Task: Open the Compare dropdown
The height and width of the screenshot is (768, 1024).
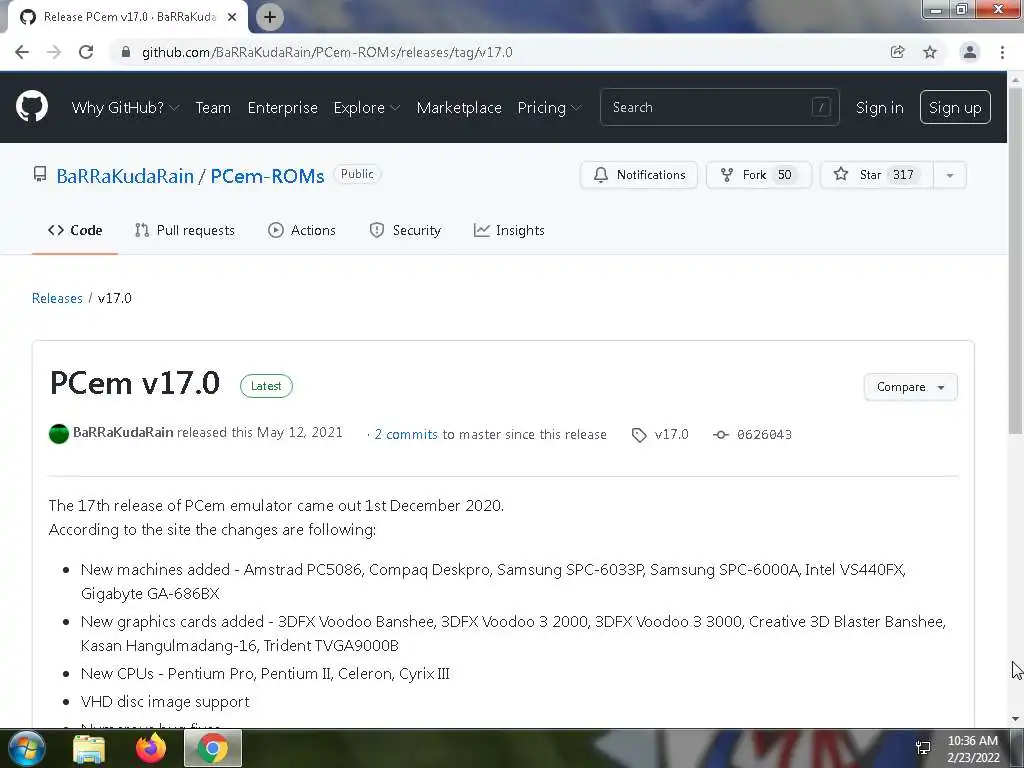Action: [910, 387]
